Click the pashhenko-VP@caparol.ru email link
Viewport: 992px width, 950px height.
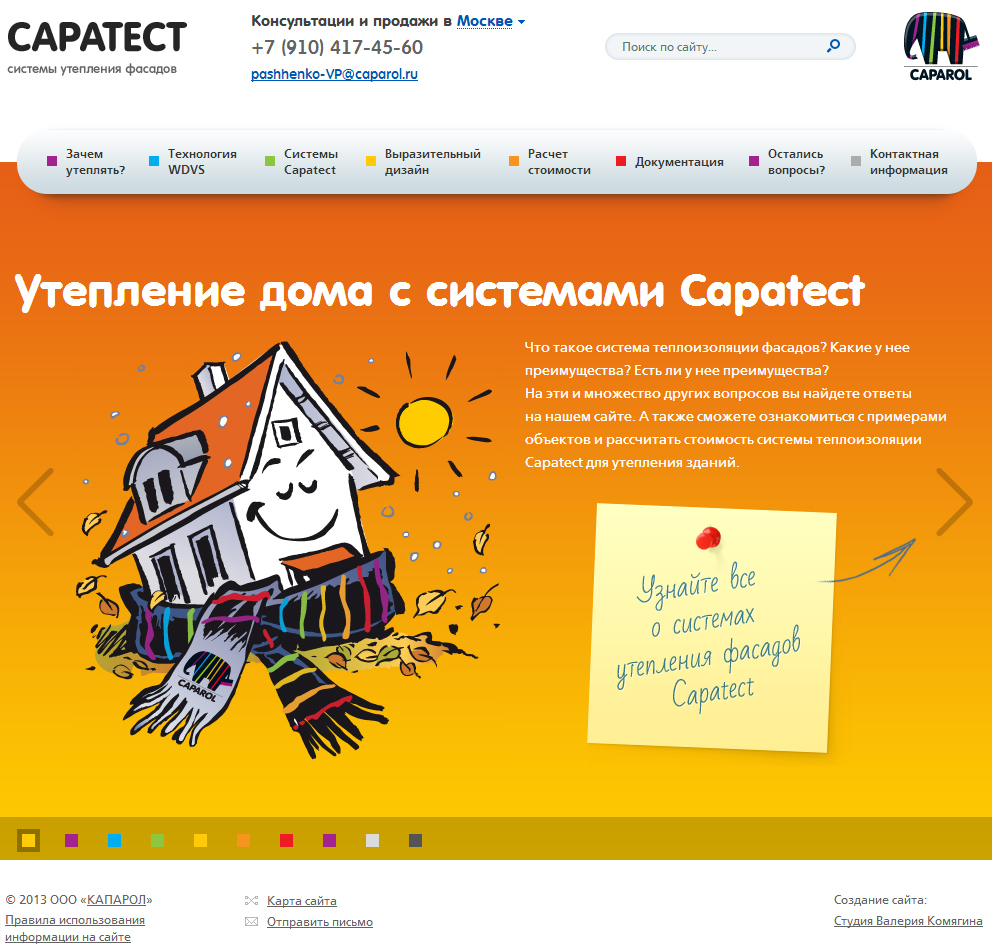click(x=334, y=74)
